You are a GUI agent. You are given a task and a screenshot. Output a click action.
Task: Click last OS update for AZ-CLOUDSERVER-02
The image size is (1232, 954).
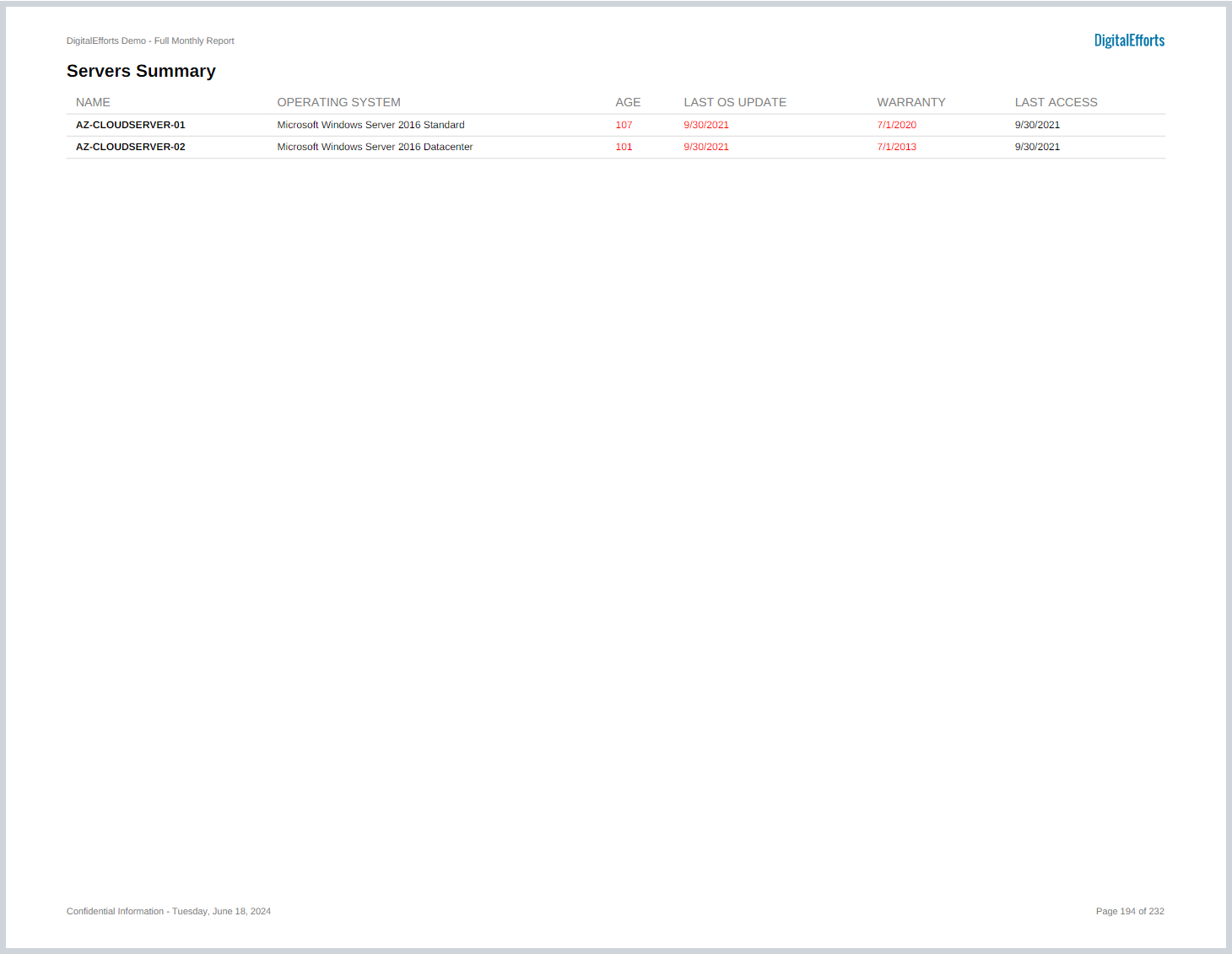point(706,147)
